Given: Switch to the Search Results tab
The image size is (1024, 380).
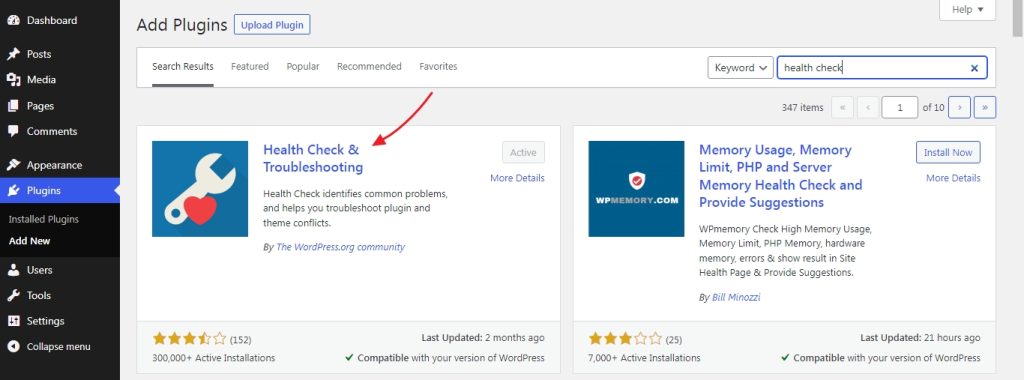Looking at the screenshot, I should click(x=183, y=67).
